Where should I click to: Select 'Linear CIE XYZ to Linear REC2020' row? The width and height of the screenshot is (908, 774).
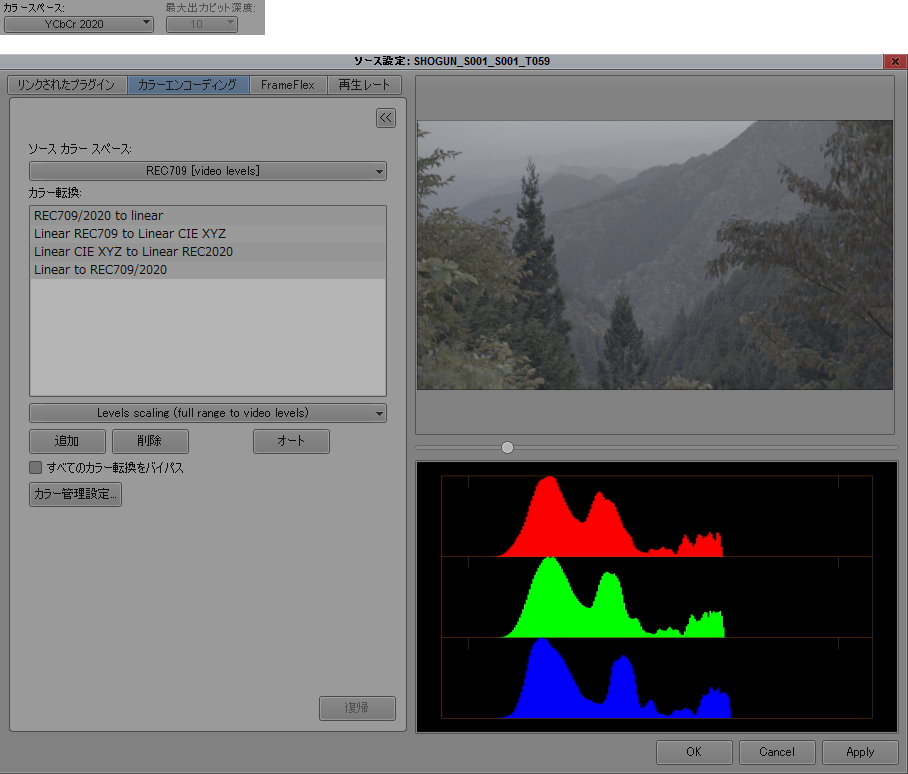click(208, 251)
